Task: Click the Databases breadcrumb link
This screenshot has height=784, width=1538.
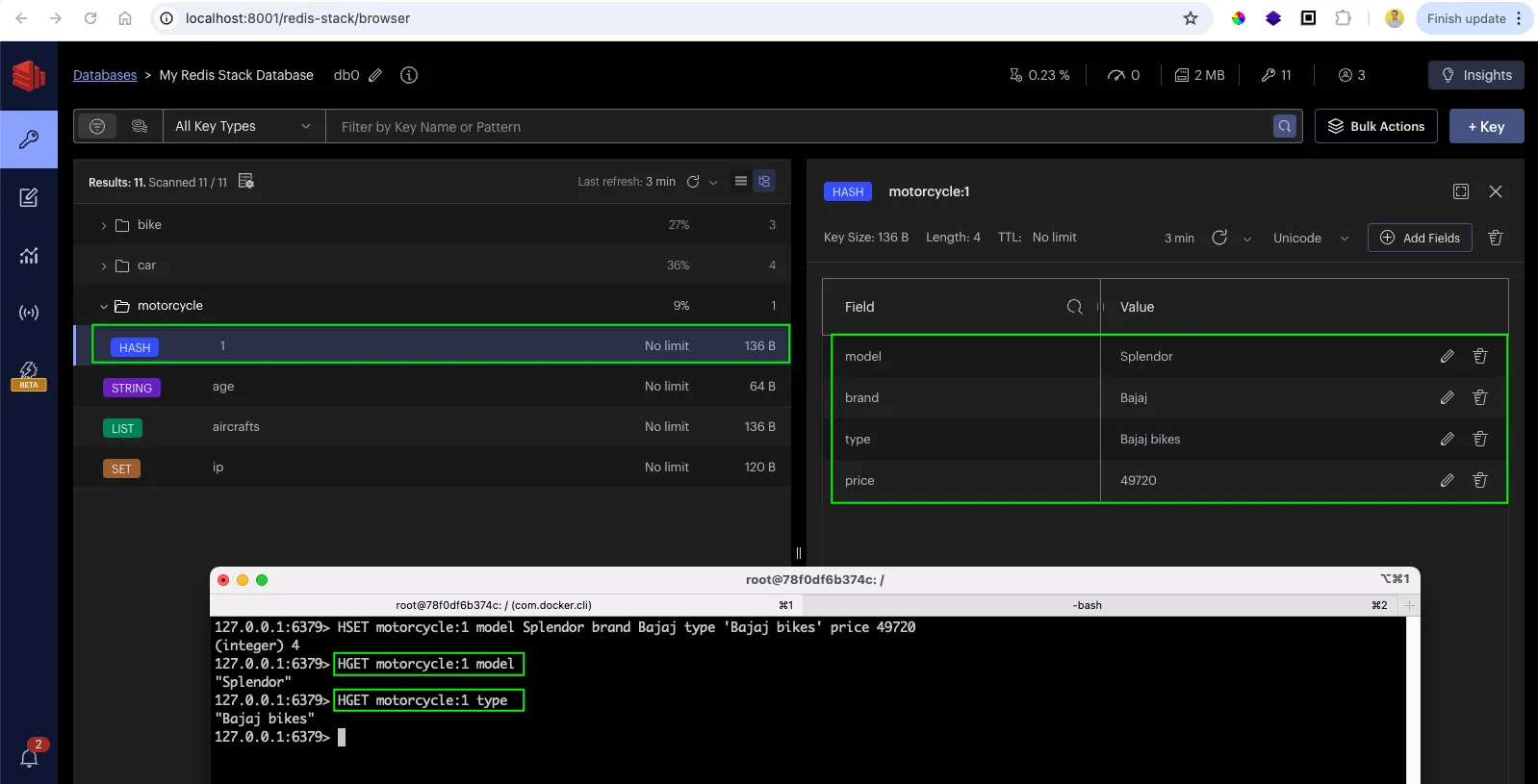Action: 105,75
